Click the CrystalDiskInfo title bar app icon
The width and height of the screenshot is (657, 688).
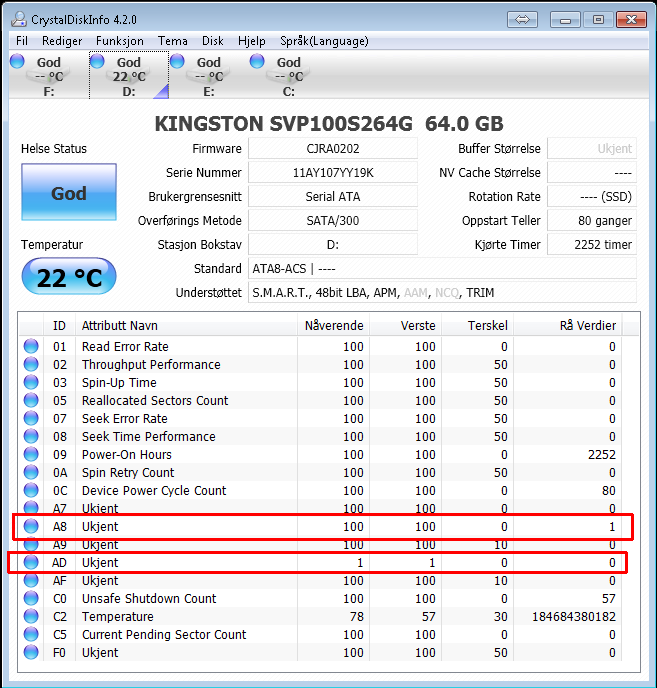click(x=19, y=19)
